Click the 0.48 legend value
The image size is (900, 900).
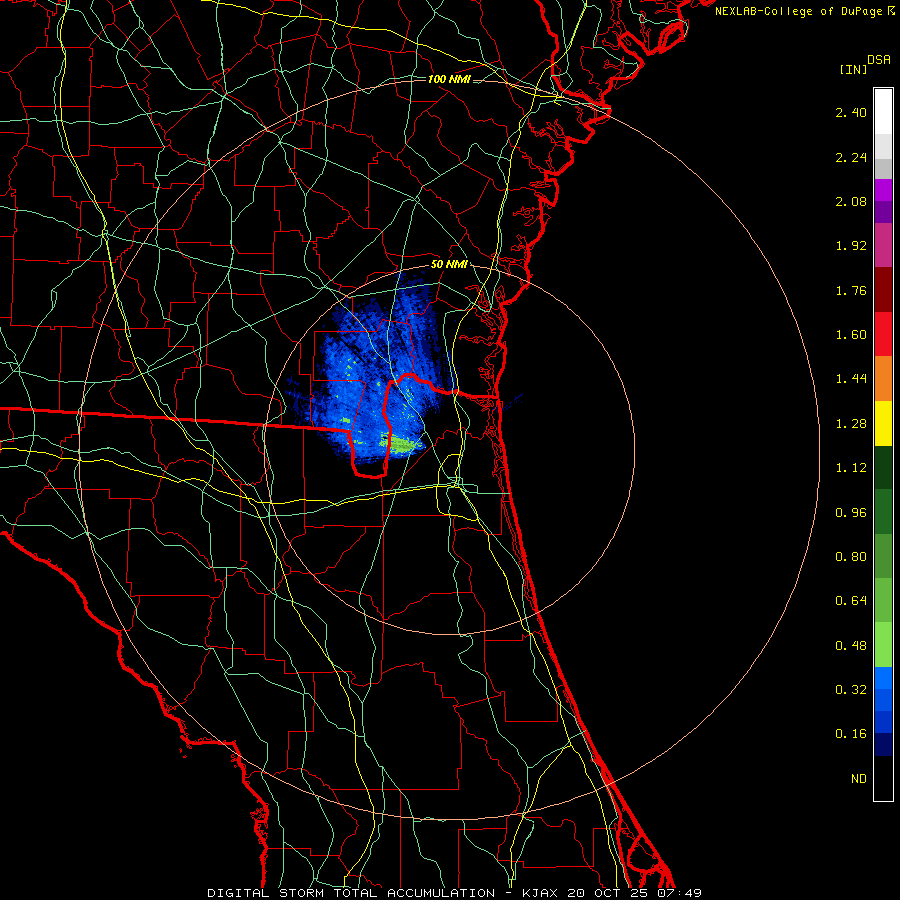tap(851, 646)
